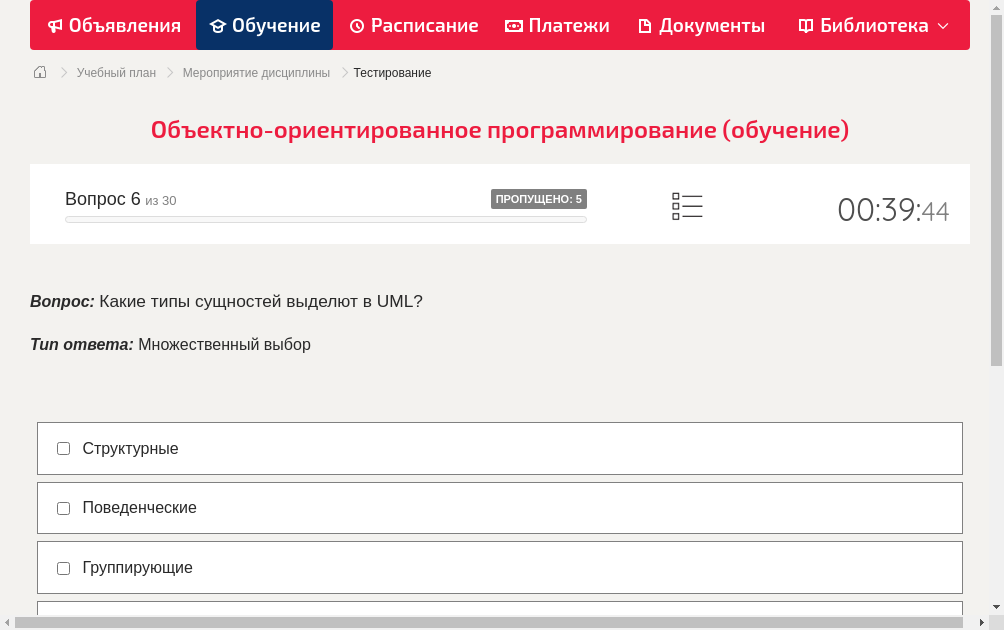Check the Группирующие answer option
Screen dimensions: 1004x630
63,567
